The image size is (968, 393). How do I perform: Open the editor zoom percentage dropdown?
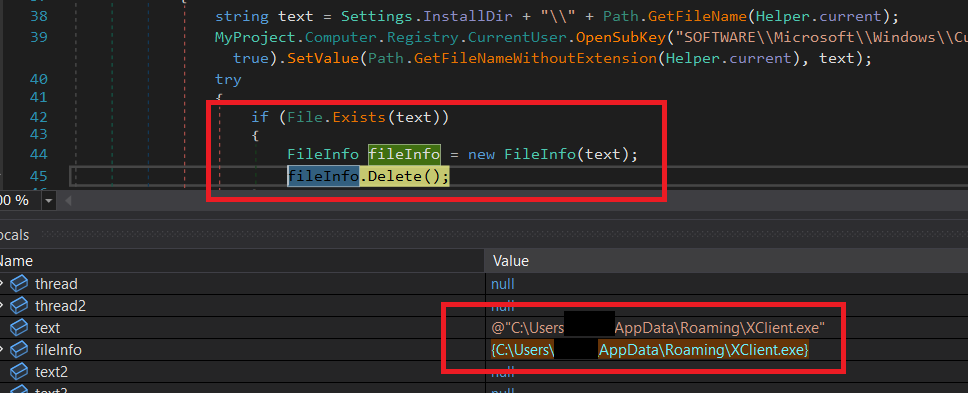click(x=48, y=201)
